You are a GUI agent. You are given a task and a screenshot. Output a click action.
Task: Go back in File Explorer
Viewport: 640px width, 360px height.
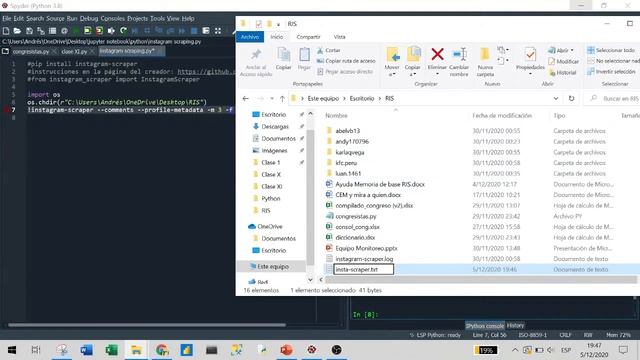245,98
